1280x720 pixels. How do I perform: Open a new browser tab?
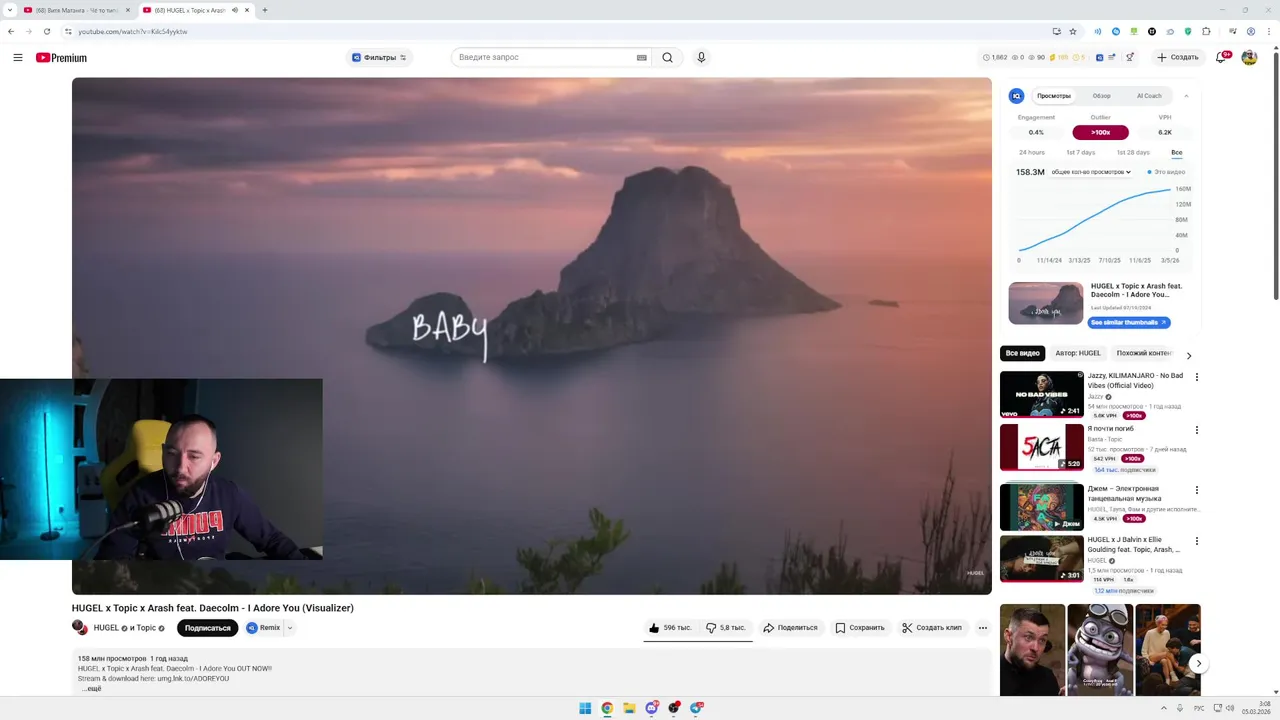pos(264,10)
